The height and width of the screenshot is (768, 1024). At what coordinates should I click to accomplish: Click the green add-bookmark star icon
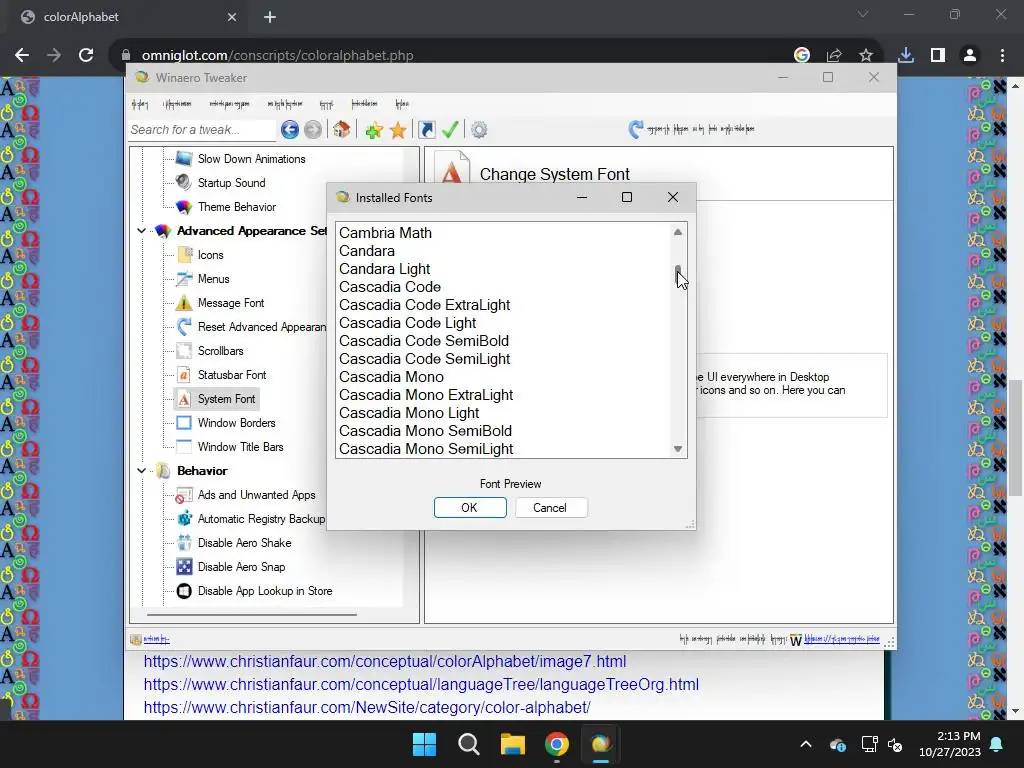[x=374, y=130]
